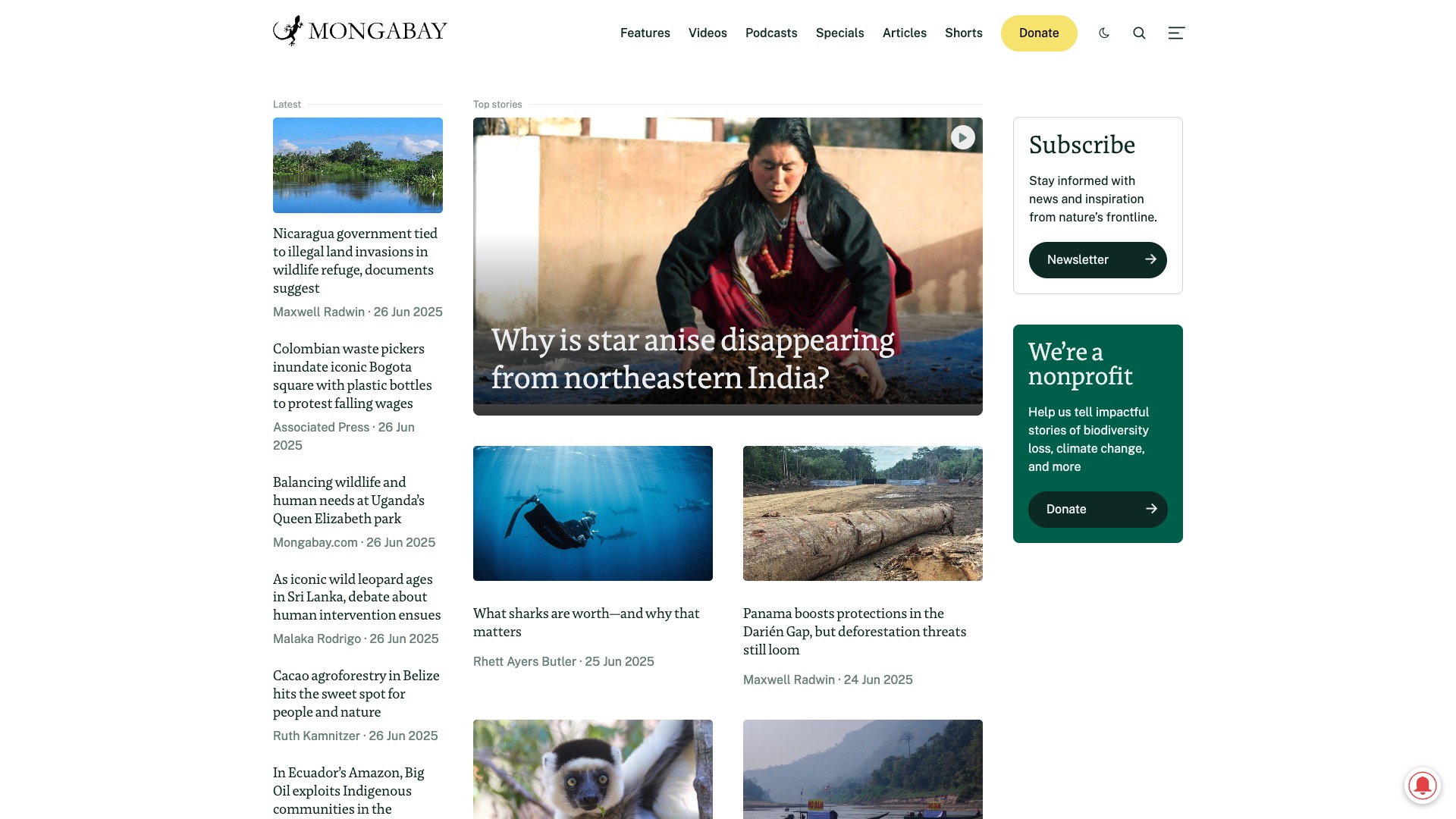Click the yellow Donate button
1456x819 pixels.
pyautogui.click(x=1039, y=33)
